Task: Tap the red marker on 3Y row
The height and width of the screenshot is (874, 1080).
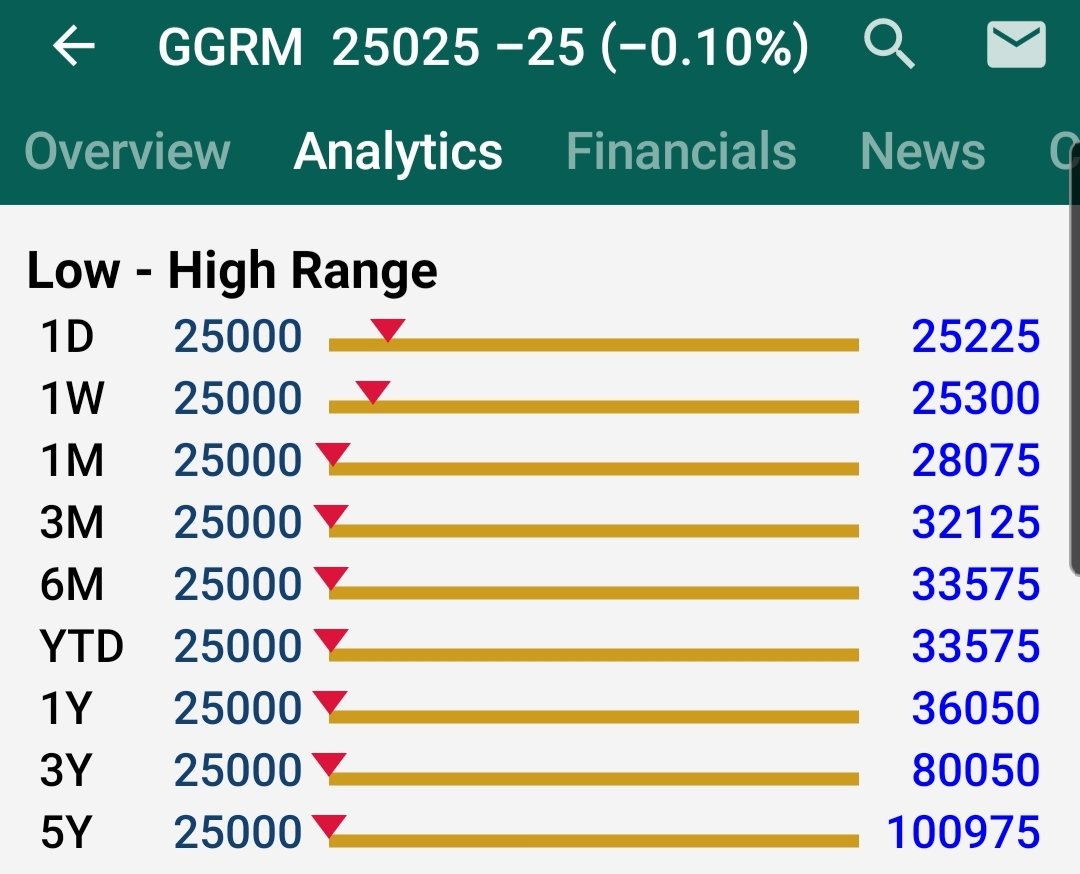Action: pos(329,764)
